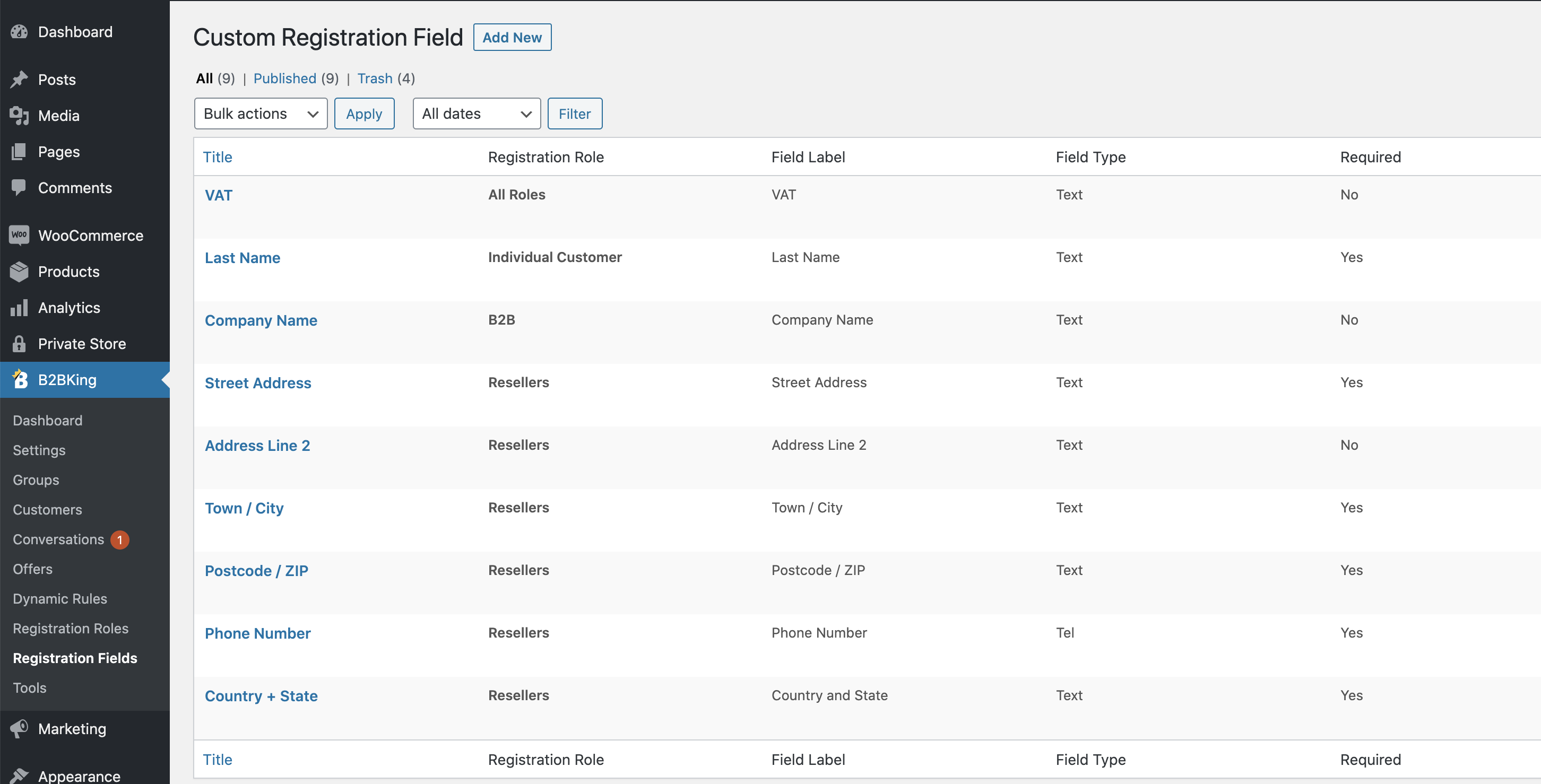1541x784 pixels.
Task: Open the Offers submenu item
Action: click(x=33, y=569)
